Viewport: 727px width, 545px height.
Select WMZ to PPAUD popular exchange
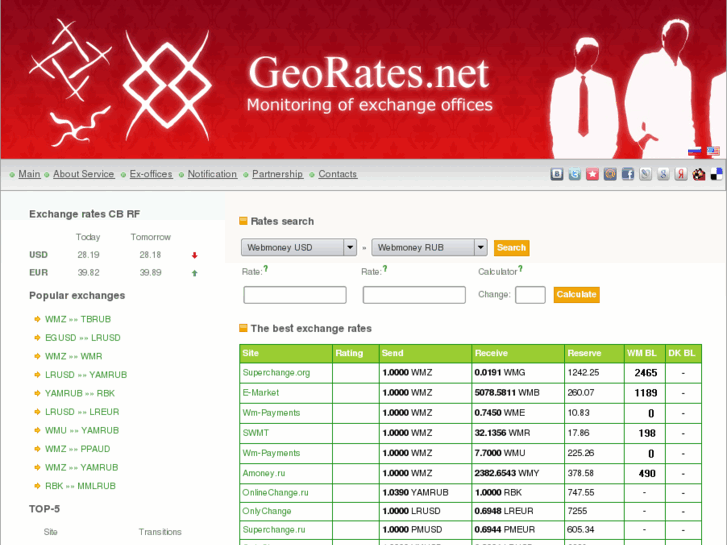point(77,449)
